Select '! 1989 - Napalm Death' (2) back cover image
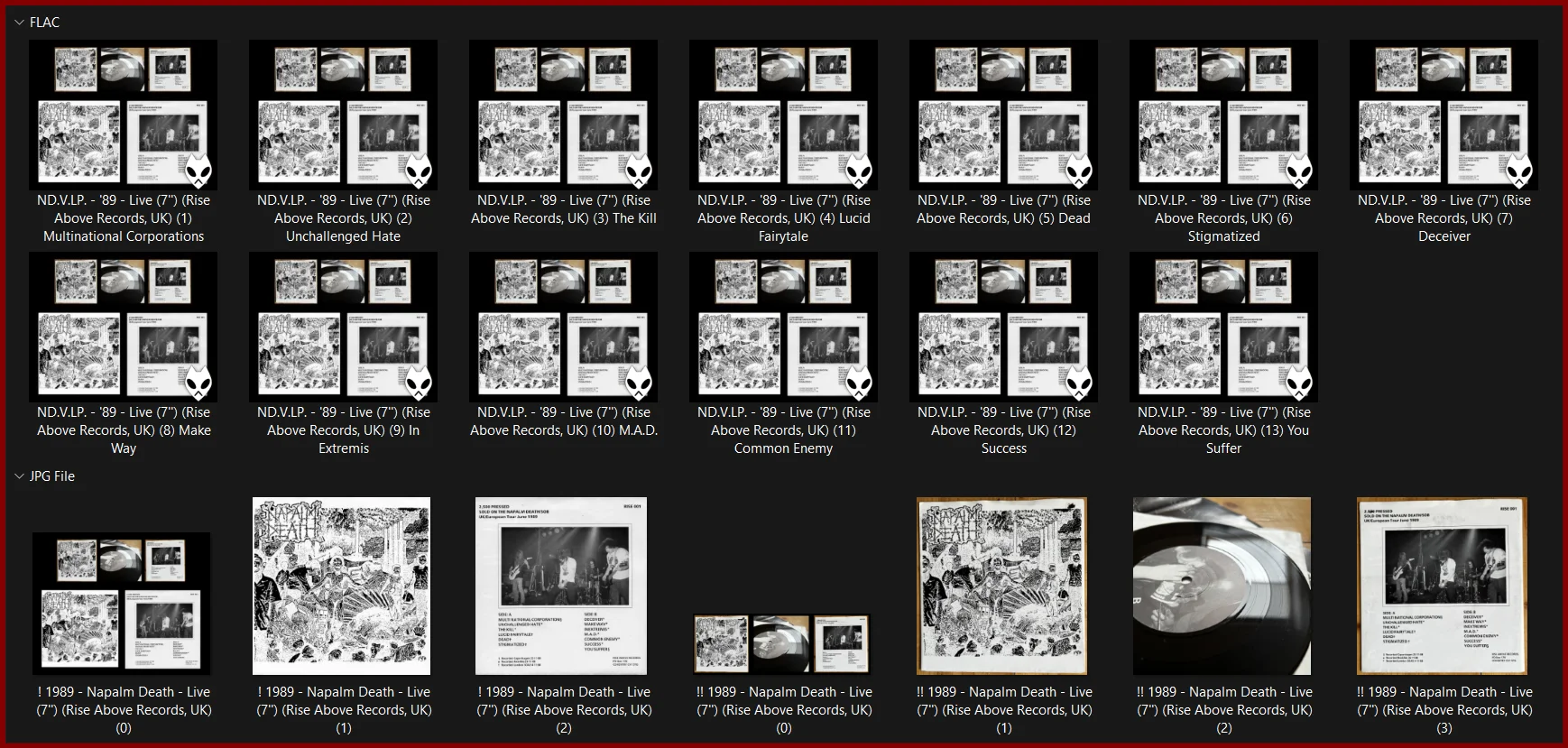Image resolution: width=1568 pixels, height=748 pixels. (x=562, y=586)
